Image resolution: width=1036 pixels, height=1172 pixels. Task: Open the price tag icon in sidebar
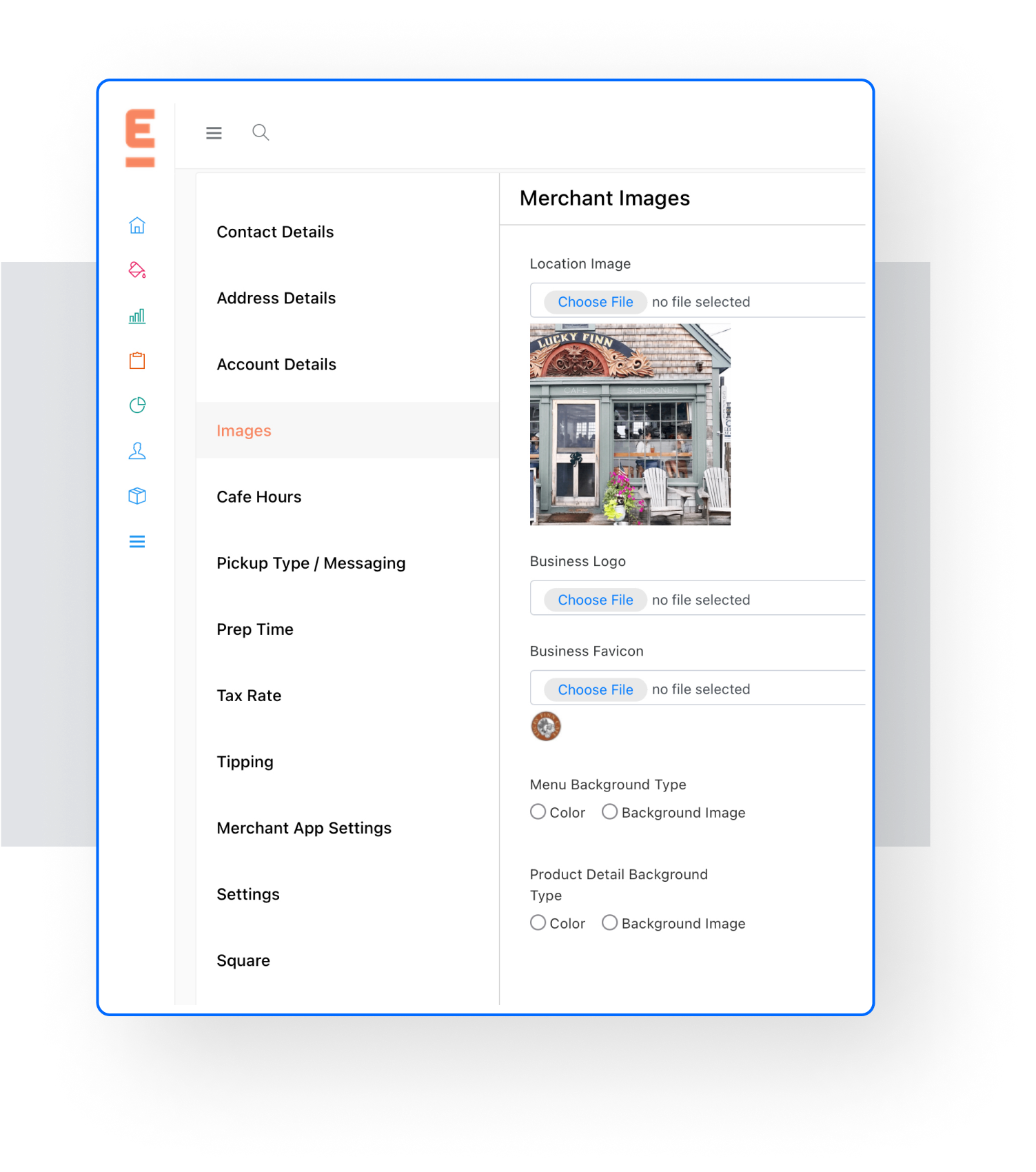(x=137, y=270)
